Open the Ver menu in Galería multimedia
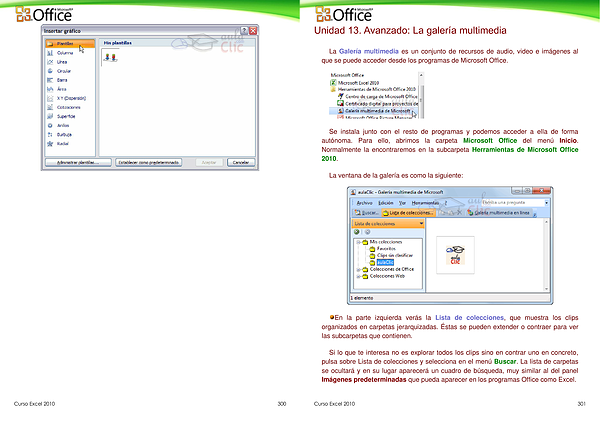 [x=402, y=203]
